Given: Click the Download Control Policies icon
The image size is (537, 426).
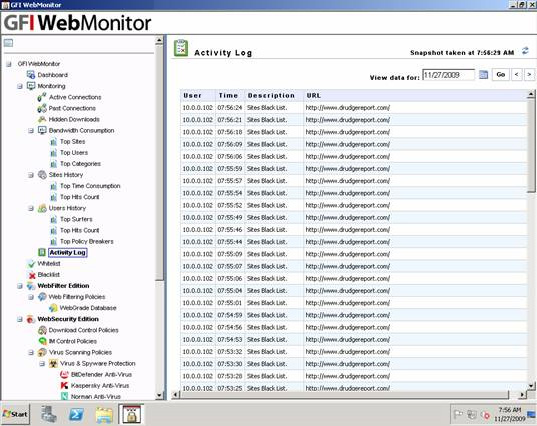Looking at the screenshot, I should point(42,330).
